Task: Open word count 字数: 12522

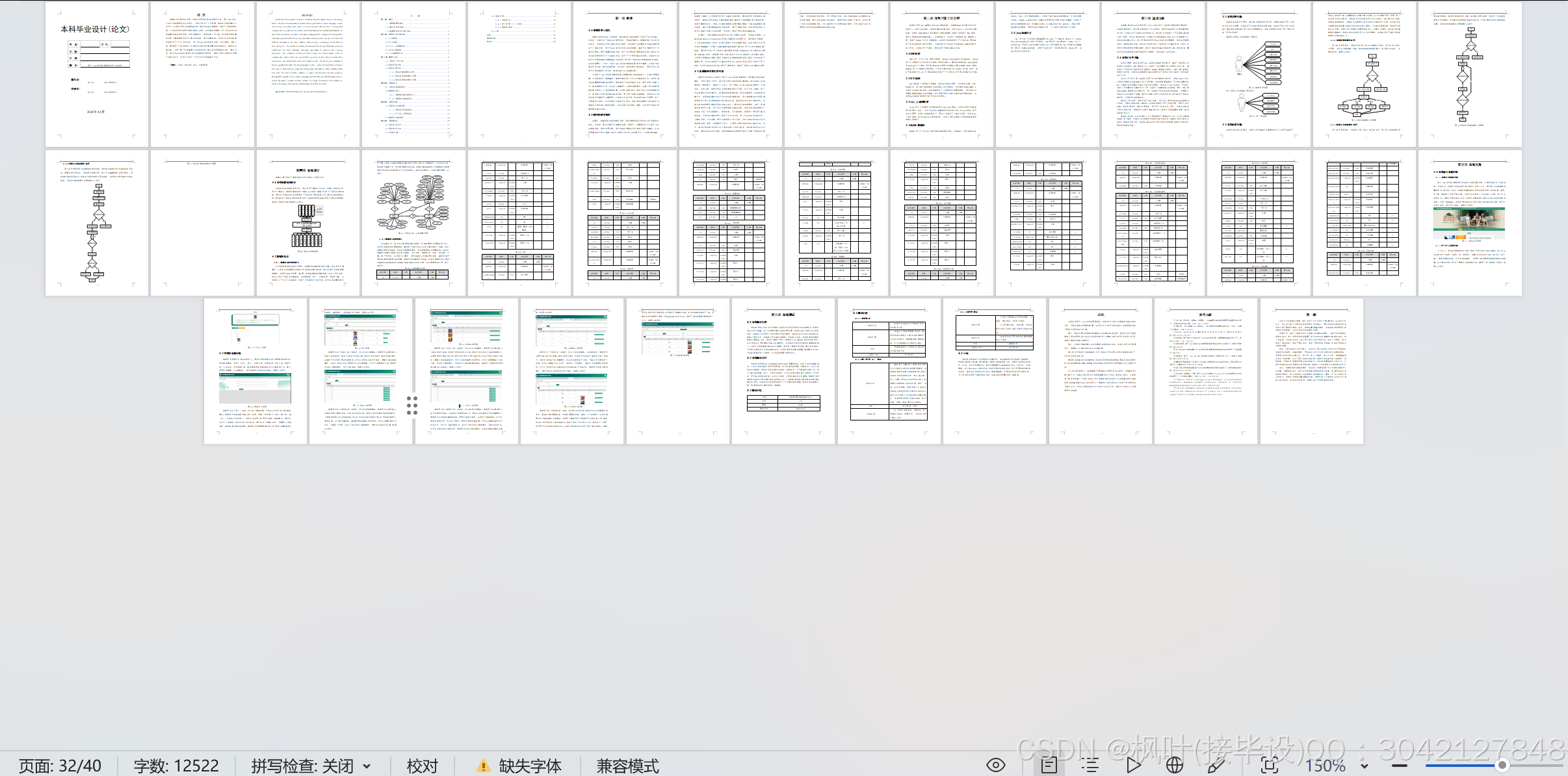Action: coord(176,766)
